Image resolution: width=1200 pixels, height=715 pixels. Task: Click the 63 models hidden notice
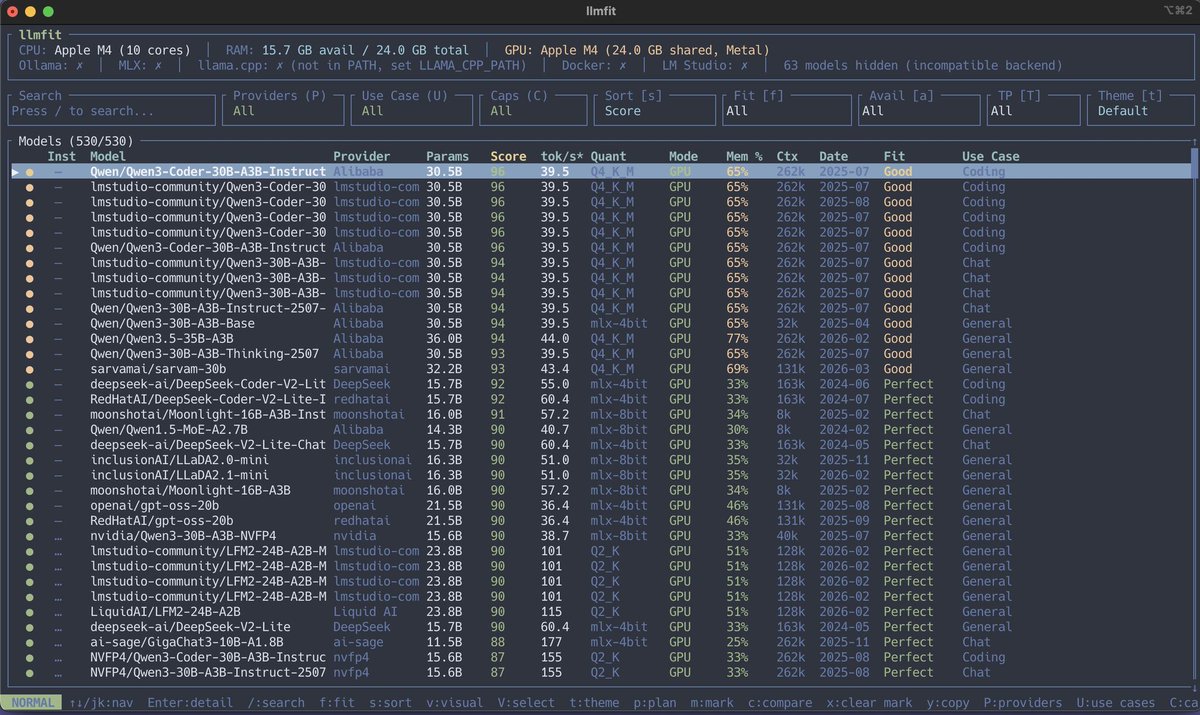click(x=923, y=65)
